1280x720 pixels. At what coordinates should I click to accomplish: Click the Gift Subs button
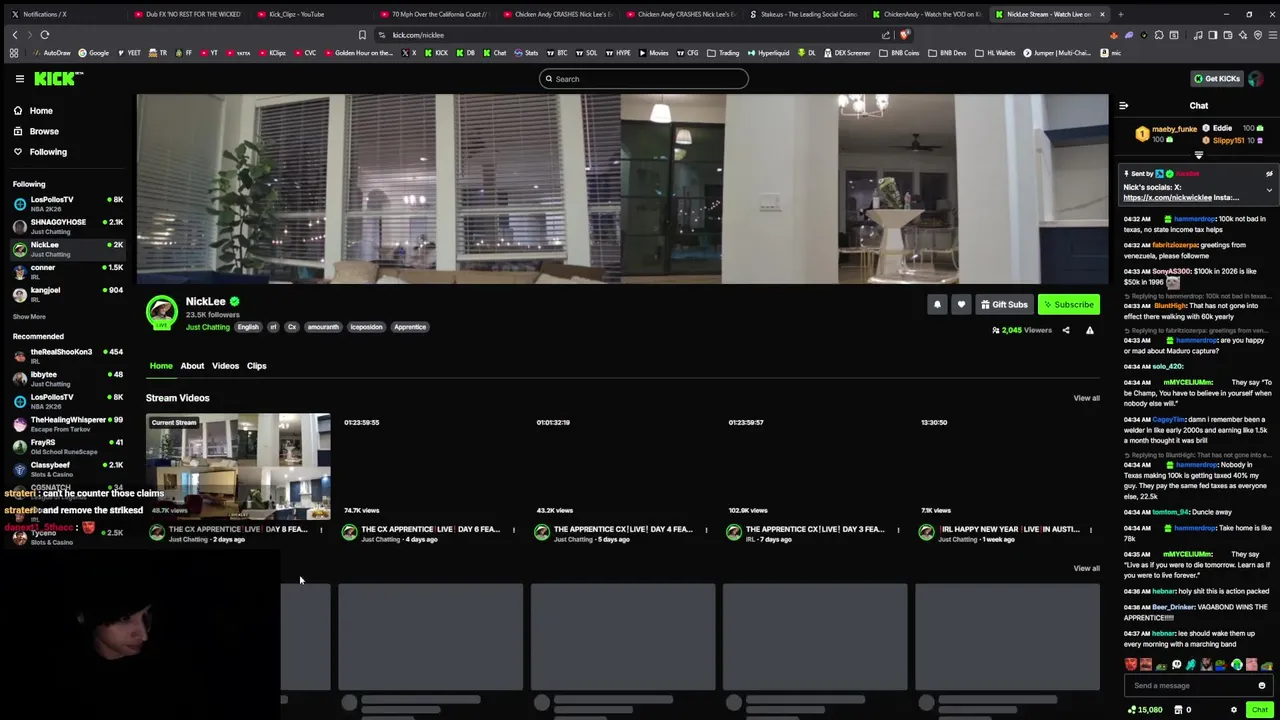1004,305
